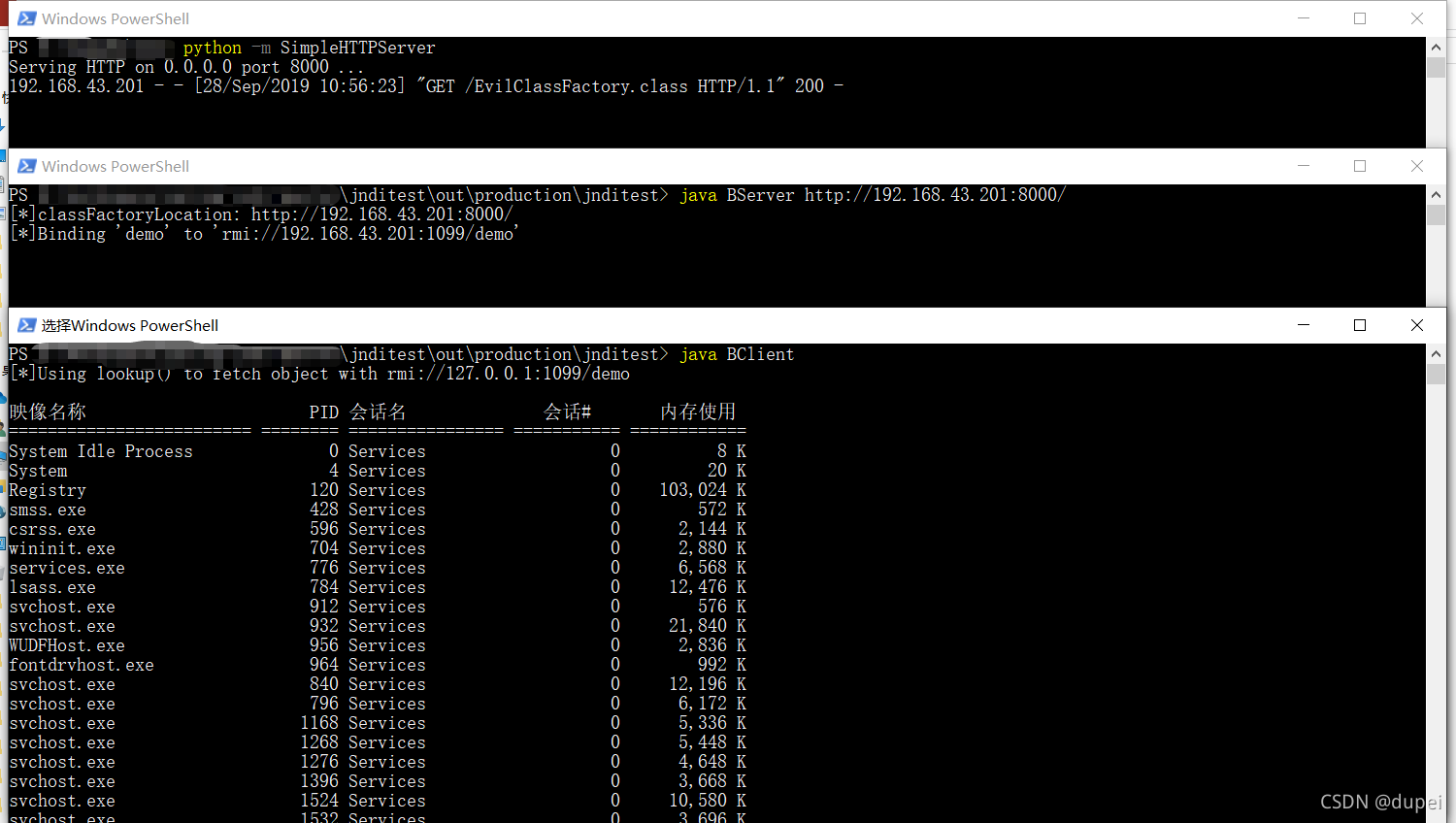Click the '会话#' column header
1456x823 pixels.
(567, 412)
